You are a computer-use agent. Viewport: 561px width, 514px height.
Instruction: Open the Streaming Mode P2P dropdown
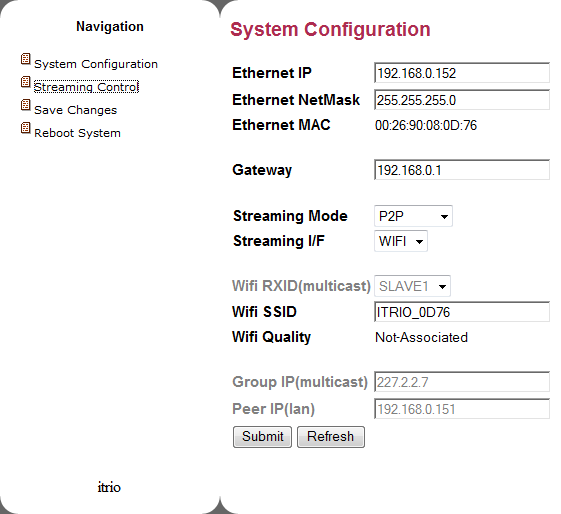tap(413, 216)
